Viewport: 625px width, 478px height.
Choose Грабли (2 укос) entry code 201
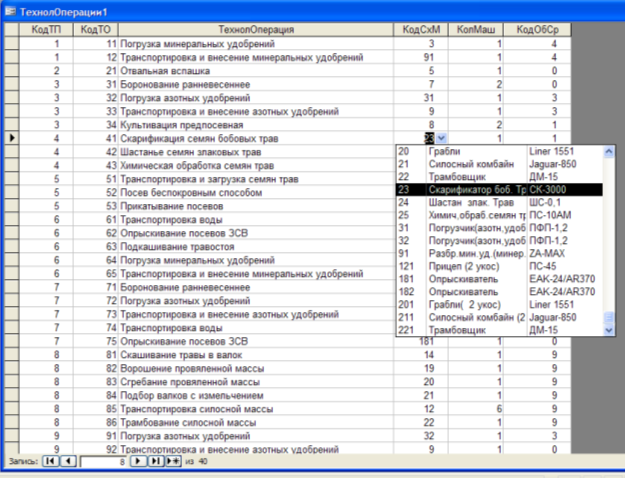point(499,305)
